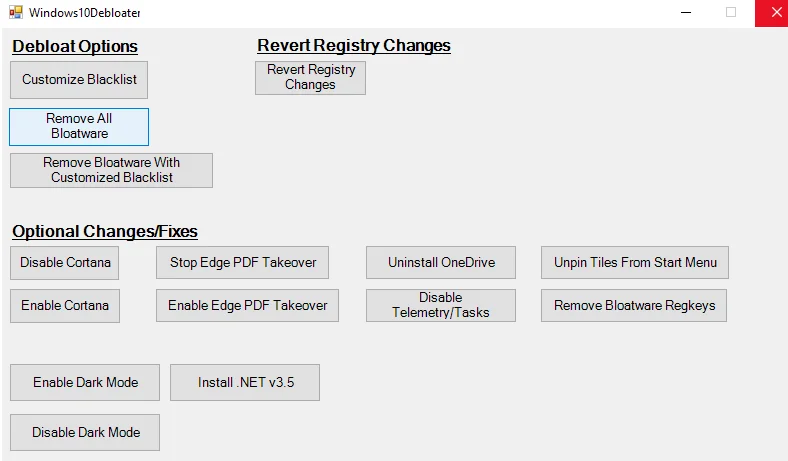The image size is (788, 461).
Task: Disable Telemetry/Tasks
Action: pos(441,305)
